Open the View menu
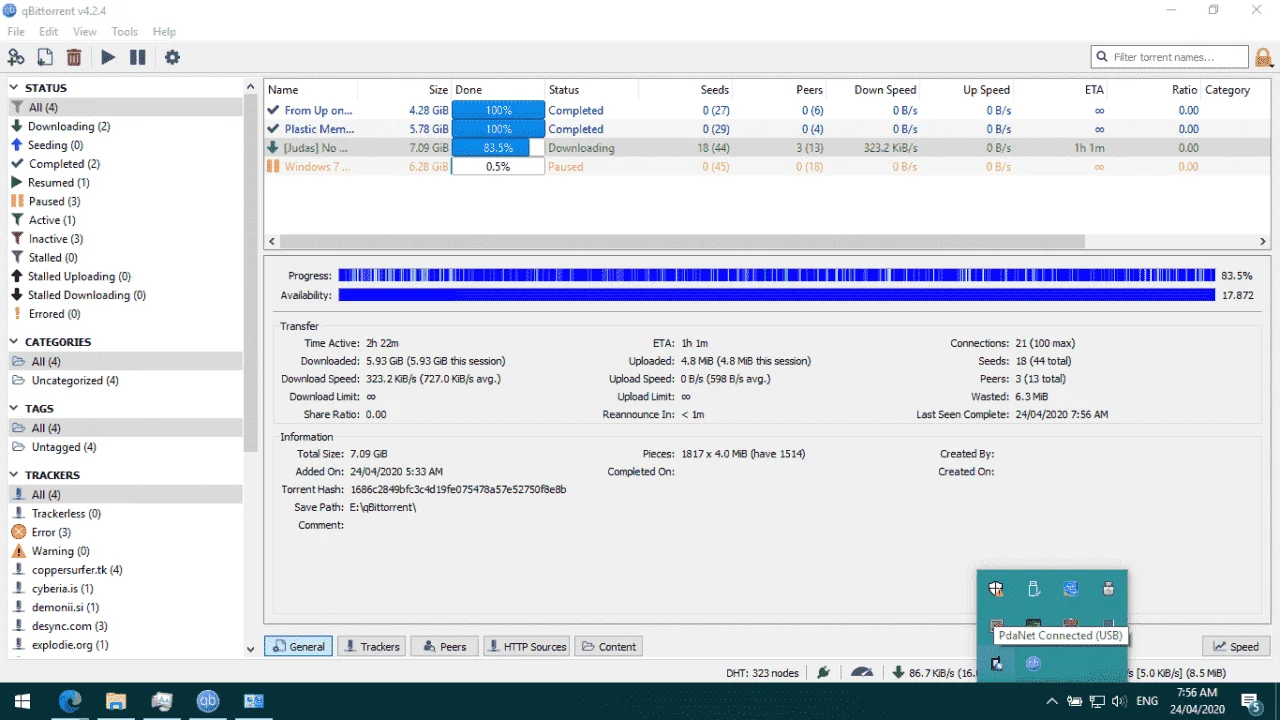Screen dimensions: 1280x720 point(85,32)
